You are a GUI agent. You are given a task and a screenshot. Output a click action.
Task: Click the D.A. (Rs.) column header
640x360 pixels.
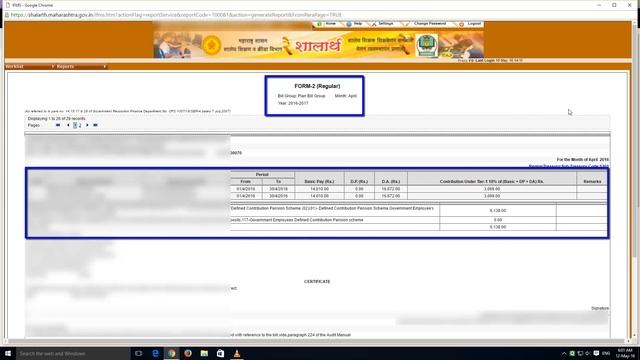pyautogui.click(x=391, y=181)
